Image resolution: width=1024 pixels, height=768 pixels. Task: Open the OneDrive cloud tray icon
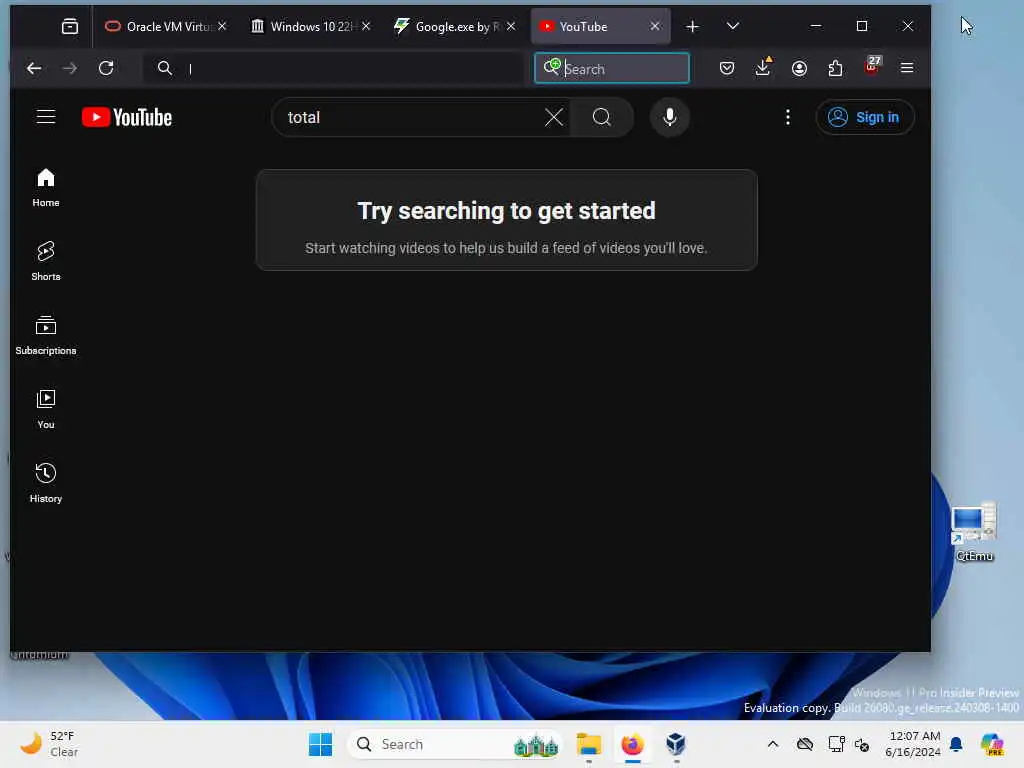pos(805,744)
